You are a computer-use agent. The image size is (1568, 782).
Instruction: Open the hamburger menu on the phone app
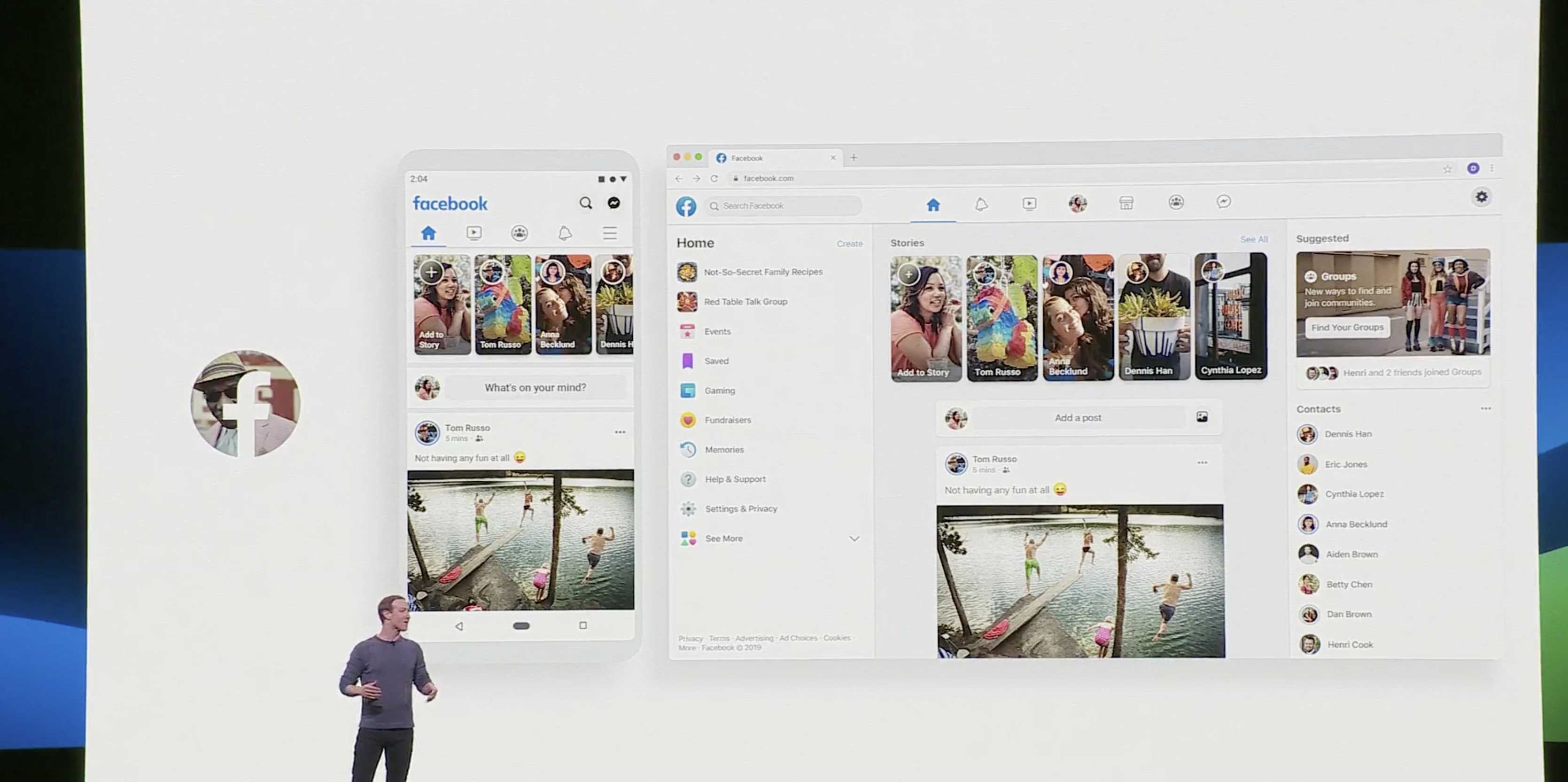(610, 233)
